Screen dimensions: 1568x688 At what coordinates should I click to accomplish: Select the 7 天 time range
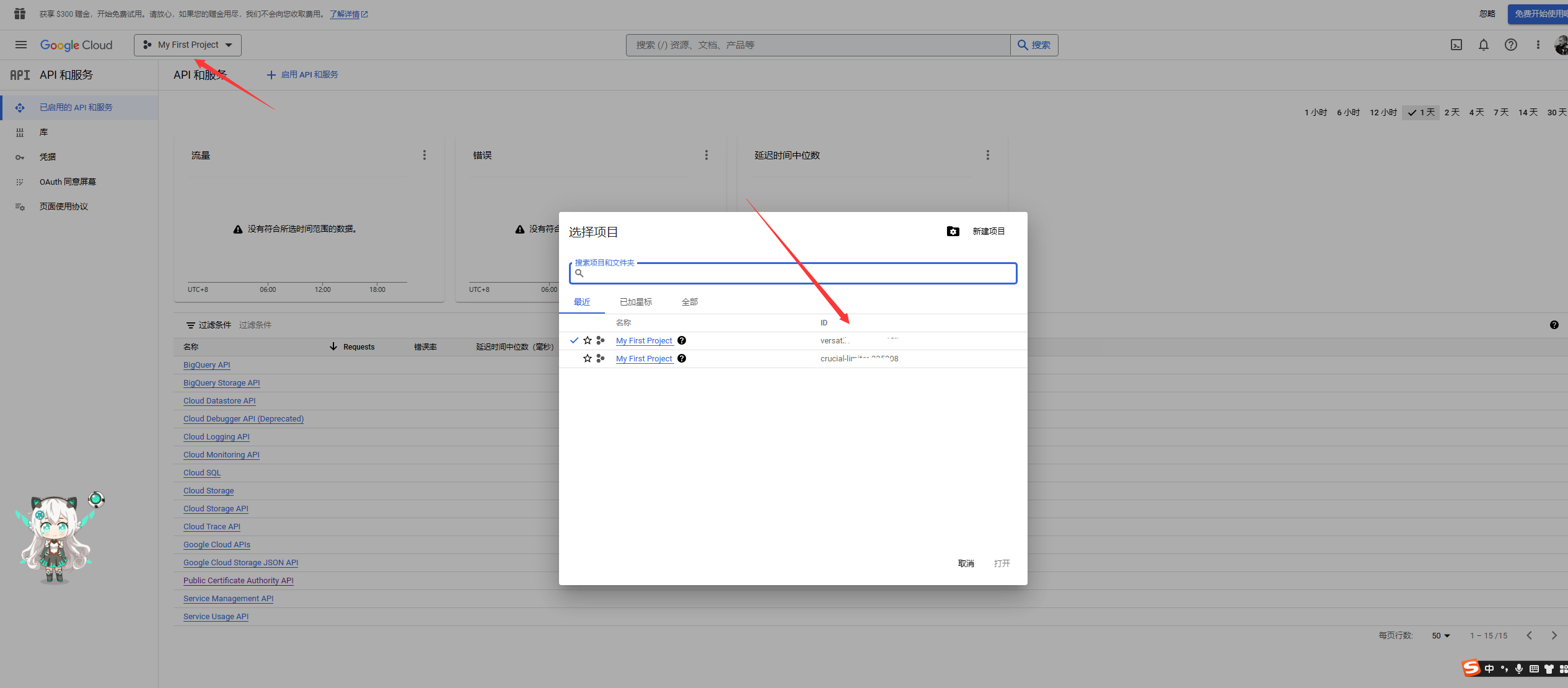pyautogui.click(x=1501, y=112)
